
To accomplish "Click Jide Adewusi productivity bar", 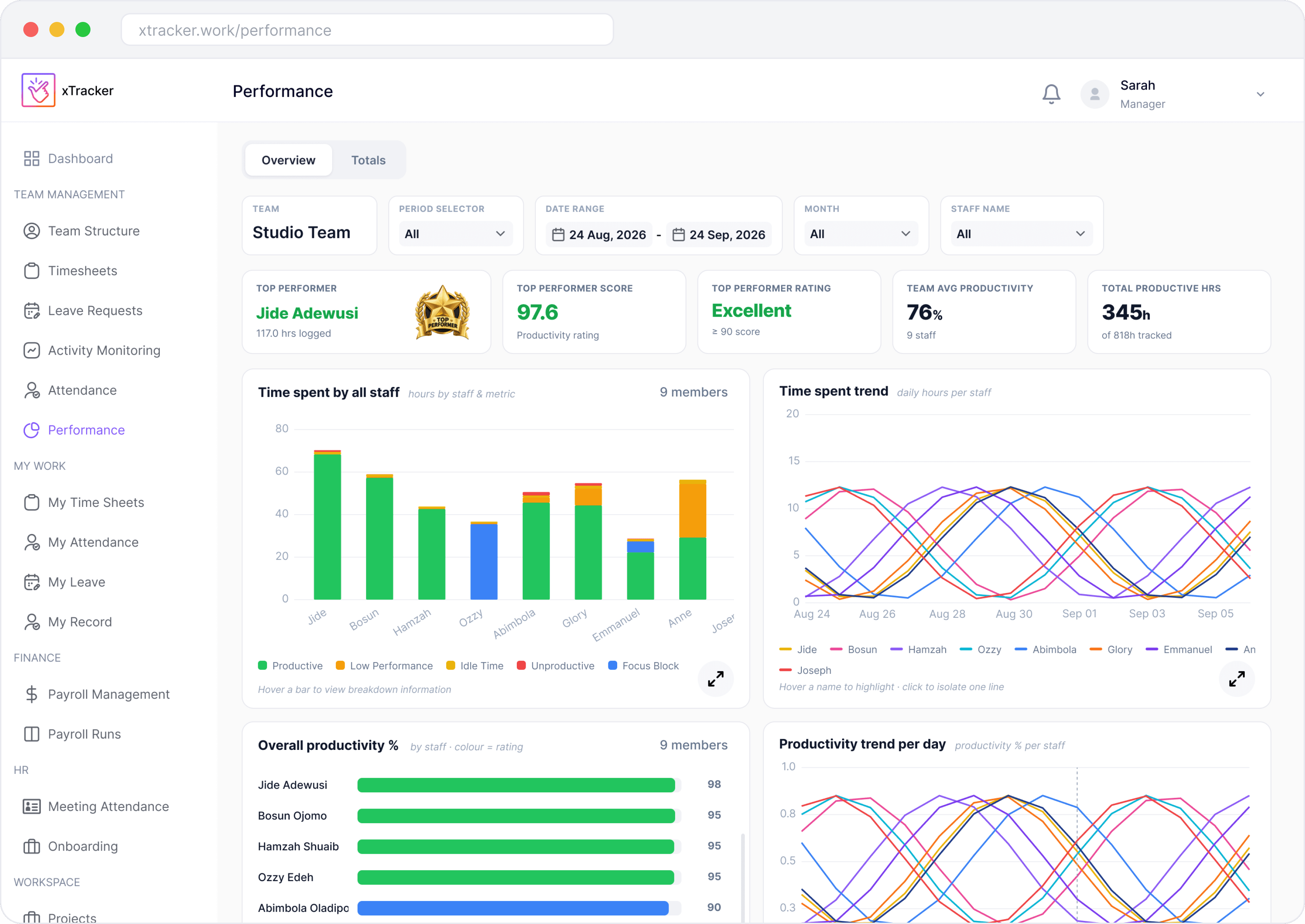I will click(516, 785).
